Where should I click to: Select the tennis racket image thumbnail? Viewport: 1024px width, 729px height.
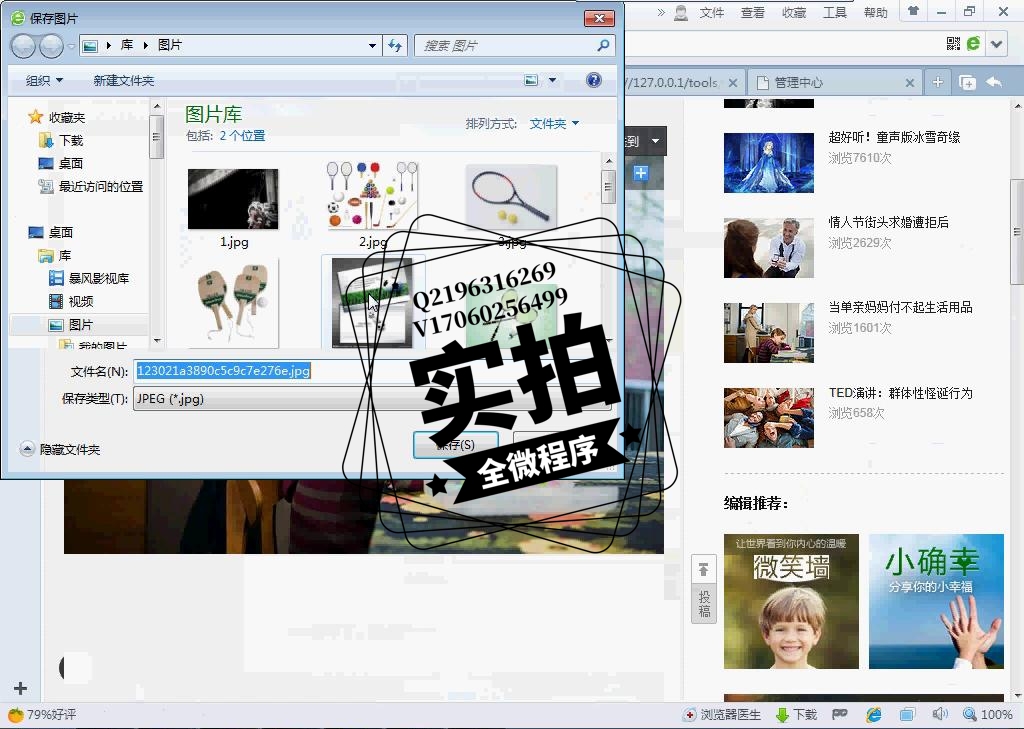click(511, 196)
